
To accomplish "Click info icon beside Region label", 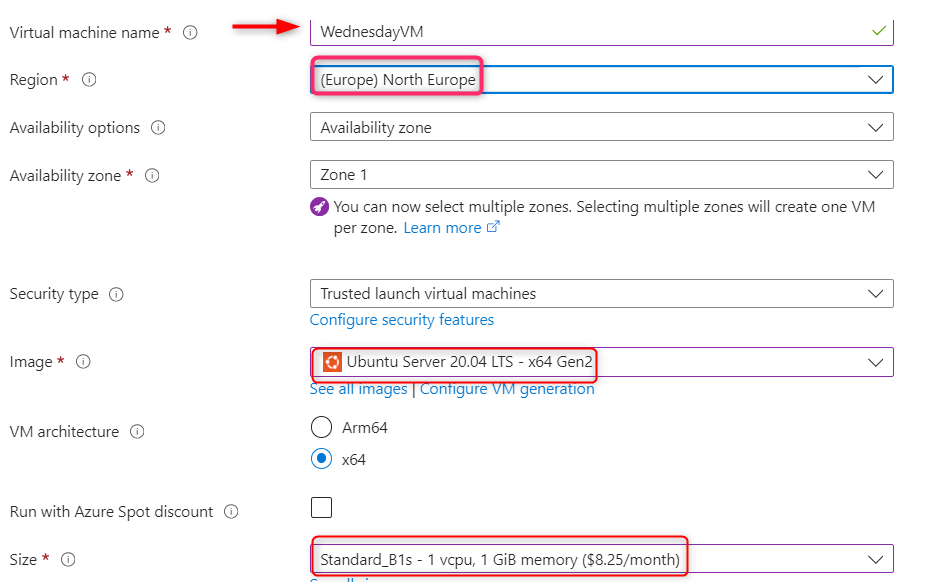I will (89, 80).
